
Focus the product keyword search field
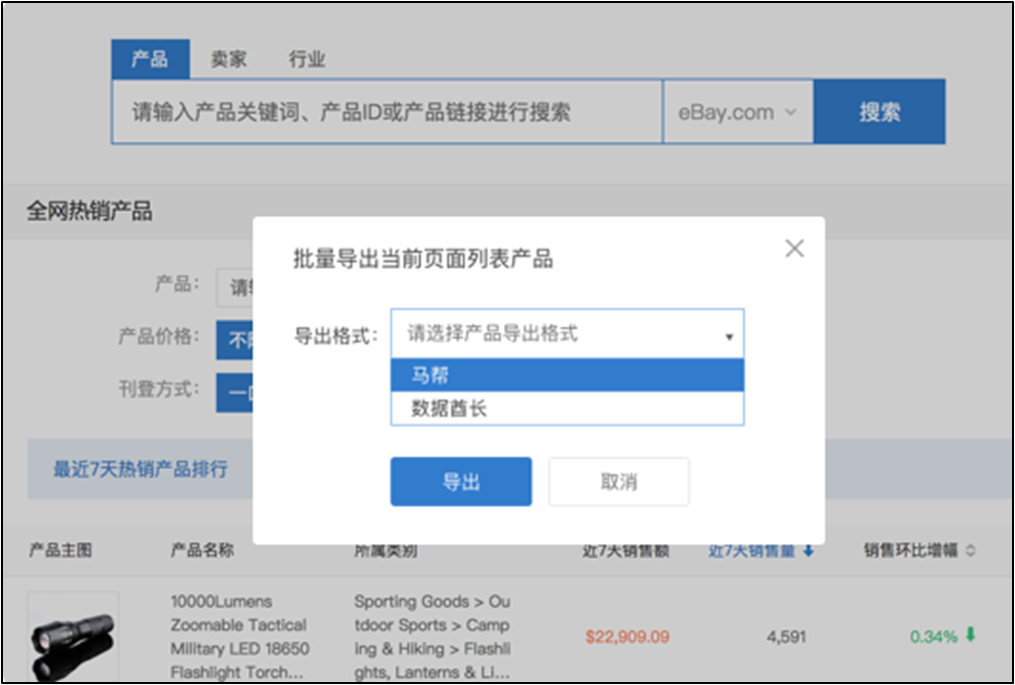[386, 112]
